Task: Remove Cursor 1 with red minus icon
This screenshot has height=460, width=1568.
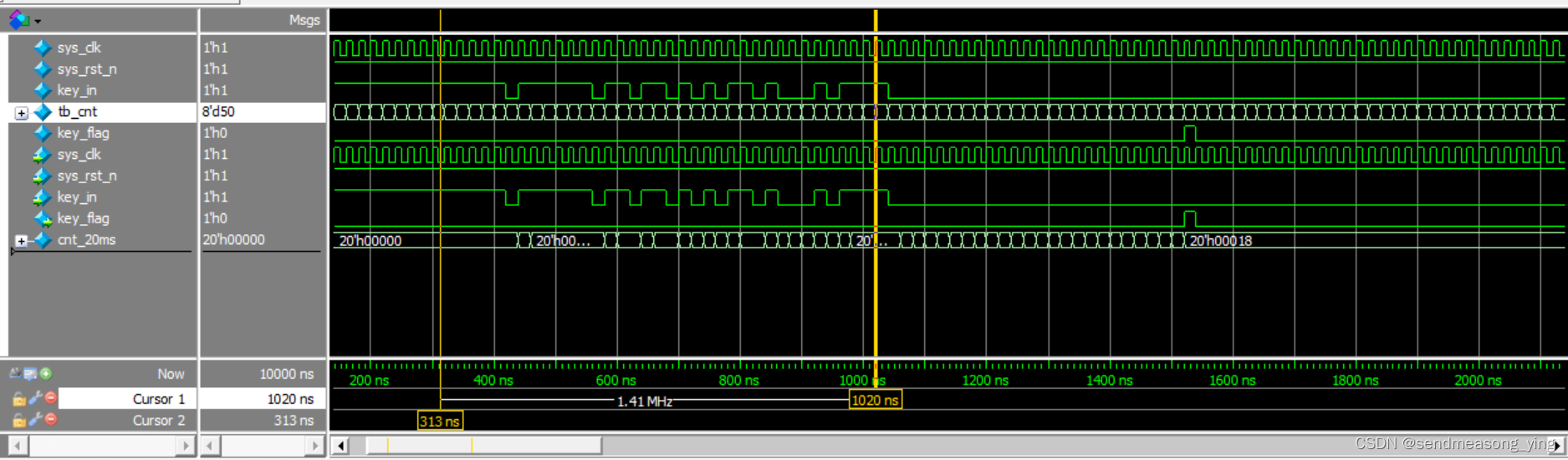Action: (x=51, y=398)
